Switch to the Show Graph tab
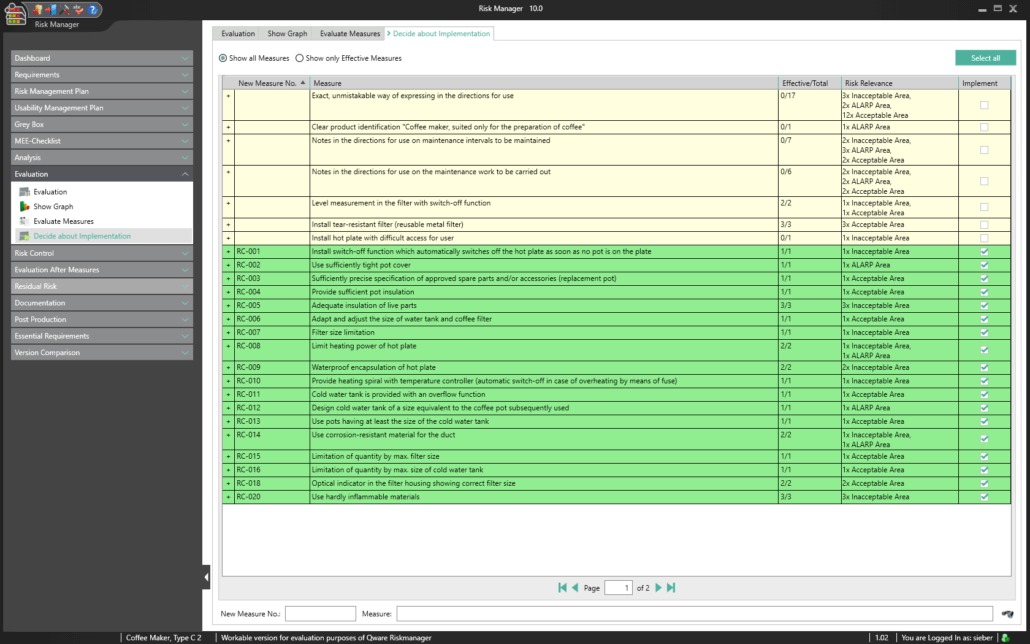Image resolution: width=1030 pixels, height=644 pixels. tap(287, 34)
